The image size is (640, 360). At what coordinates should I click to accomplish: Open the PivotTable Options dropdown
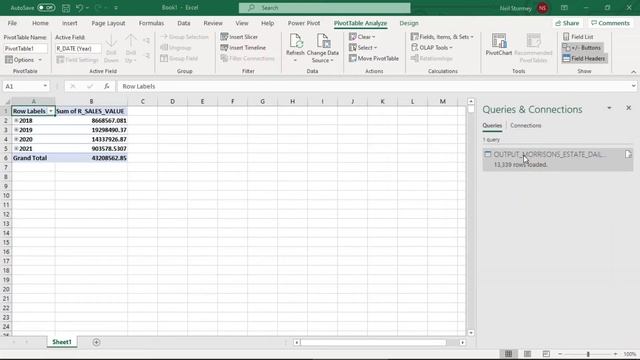(24, 60)
